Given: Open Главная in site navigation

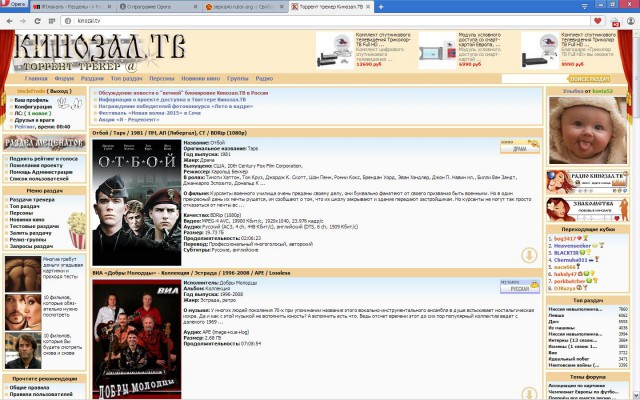Looking at the screenshot, I should (36, 78).
